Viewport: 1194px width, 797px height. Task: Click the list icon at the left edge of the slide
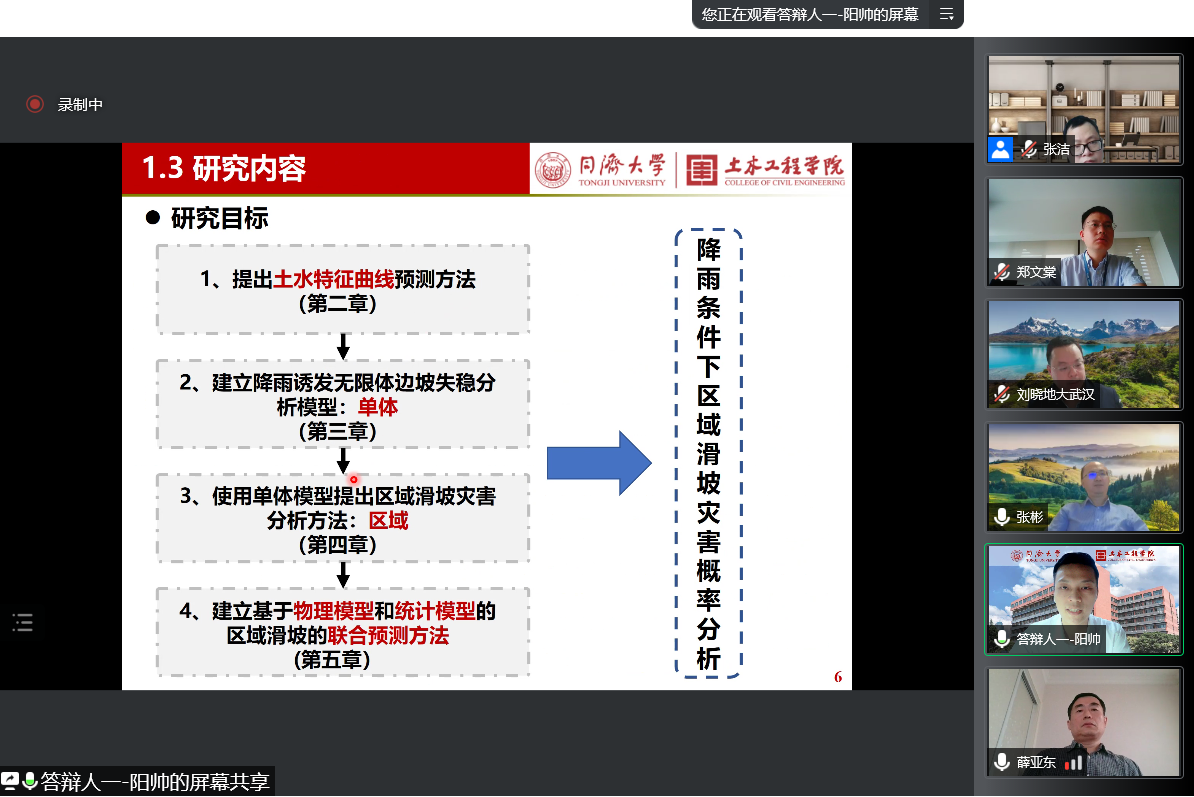coord(22,623)
